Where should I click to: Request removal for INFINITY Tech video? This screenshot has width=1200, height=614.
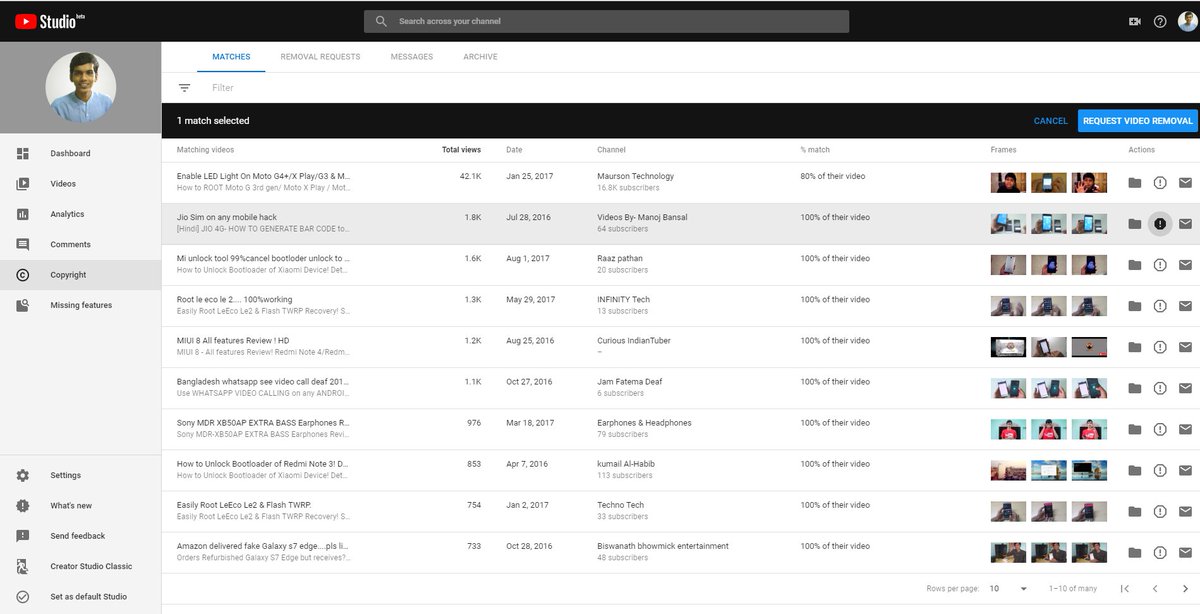(x=1160, y=306)
